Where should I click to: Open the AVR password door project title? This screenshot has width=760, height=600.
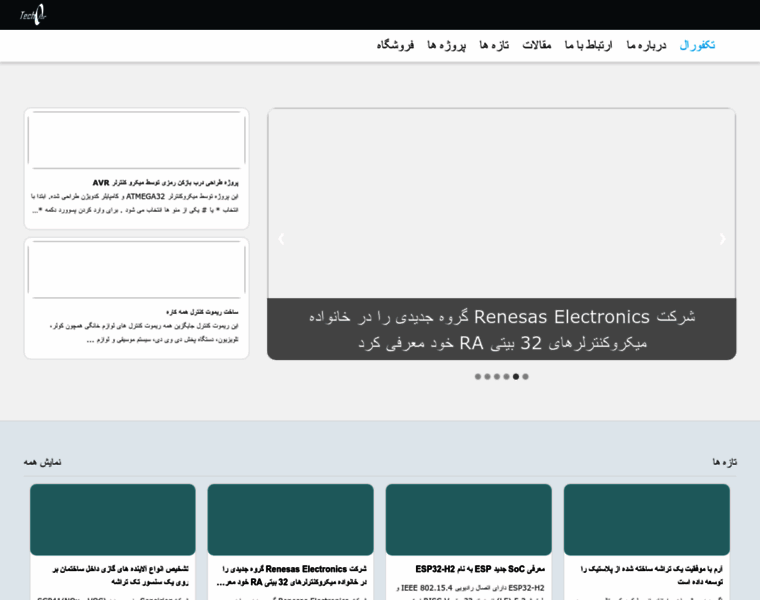point(165,183)
